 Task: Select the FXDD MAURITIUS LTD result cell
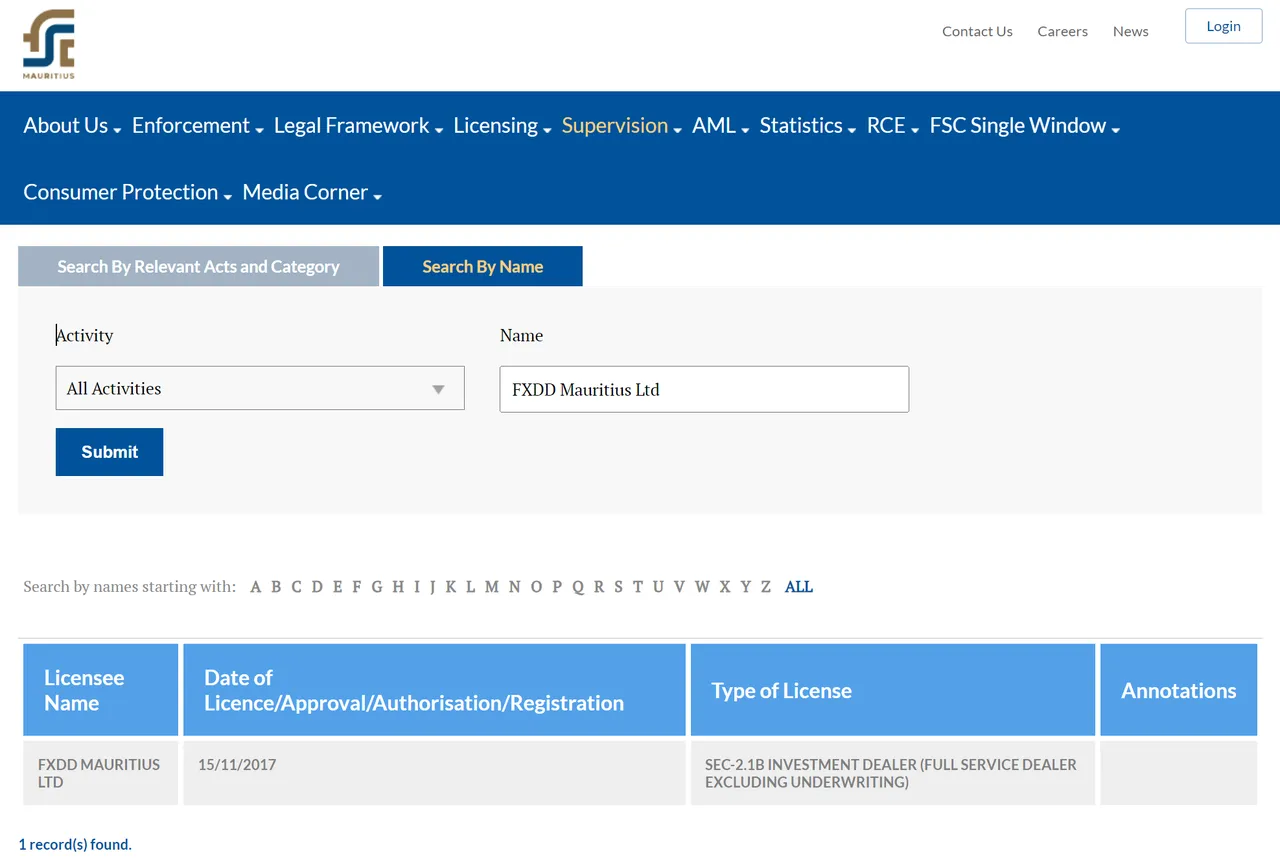click(x=101, y=773)
